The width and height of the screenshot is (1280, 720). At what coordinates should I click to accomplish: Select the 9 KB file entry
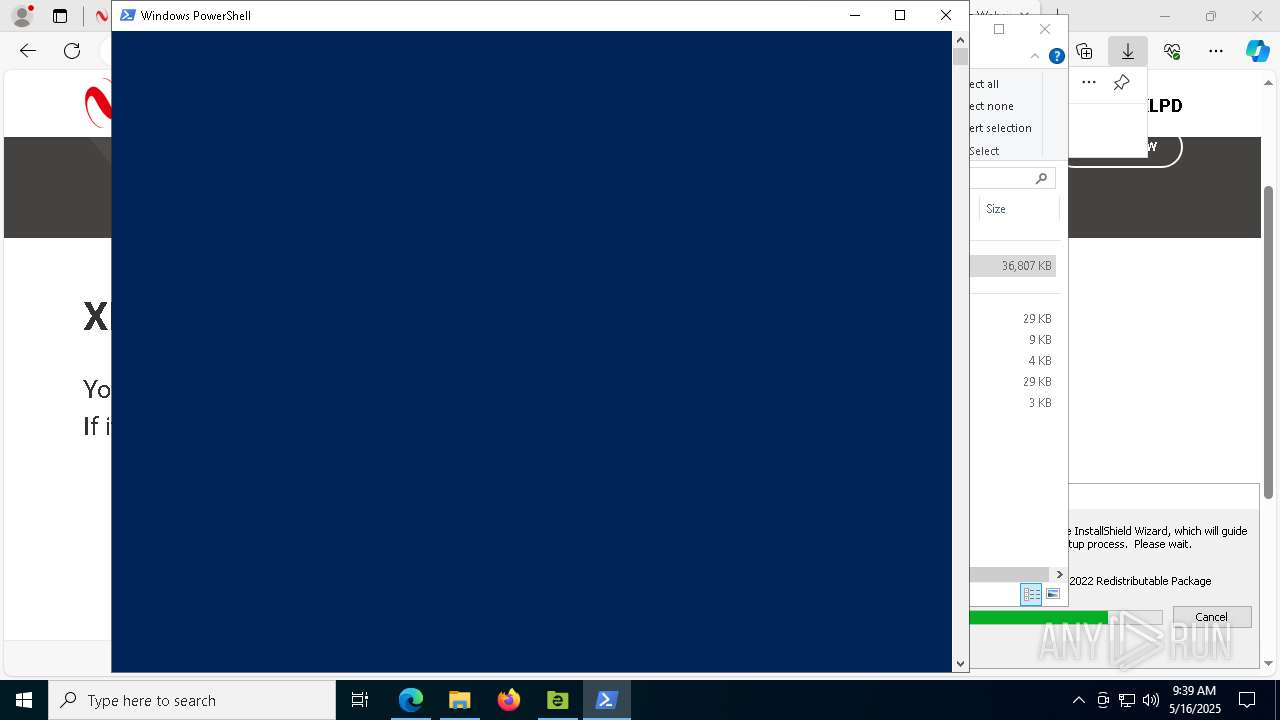[x=1012, y=340]
